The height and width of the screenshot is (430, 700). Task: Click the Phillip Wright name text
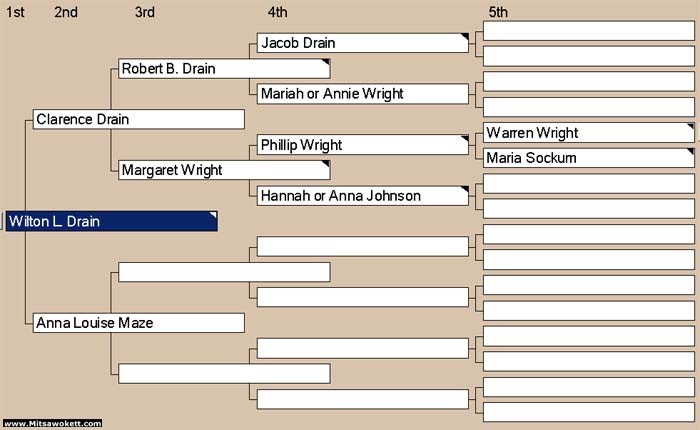coord(301,145)
